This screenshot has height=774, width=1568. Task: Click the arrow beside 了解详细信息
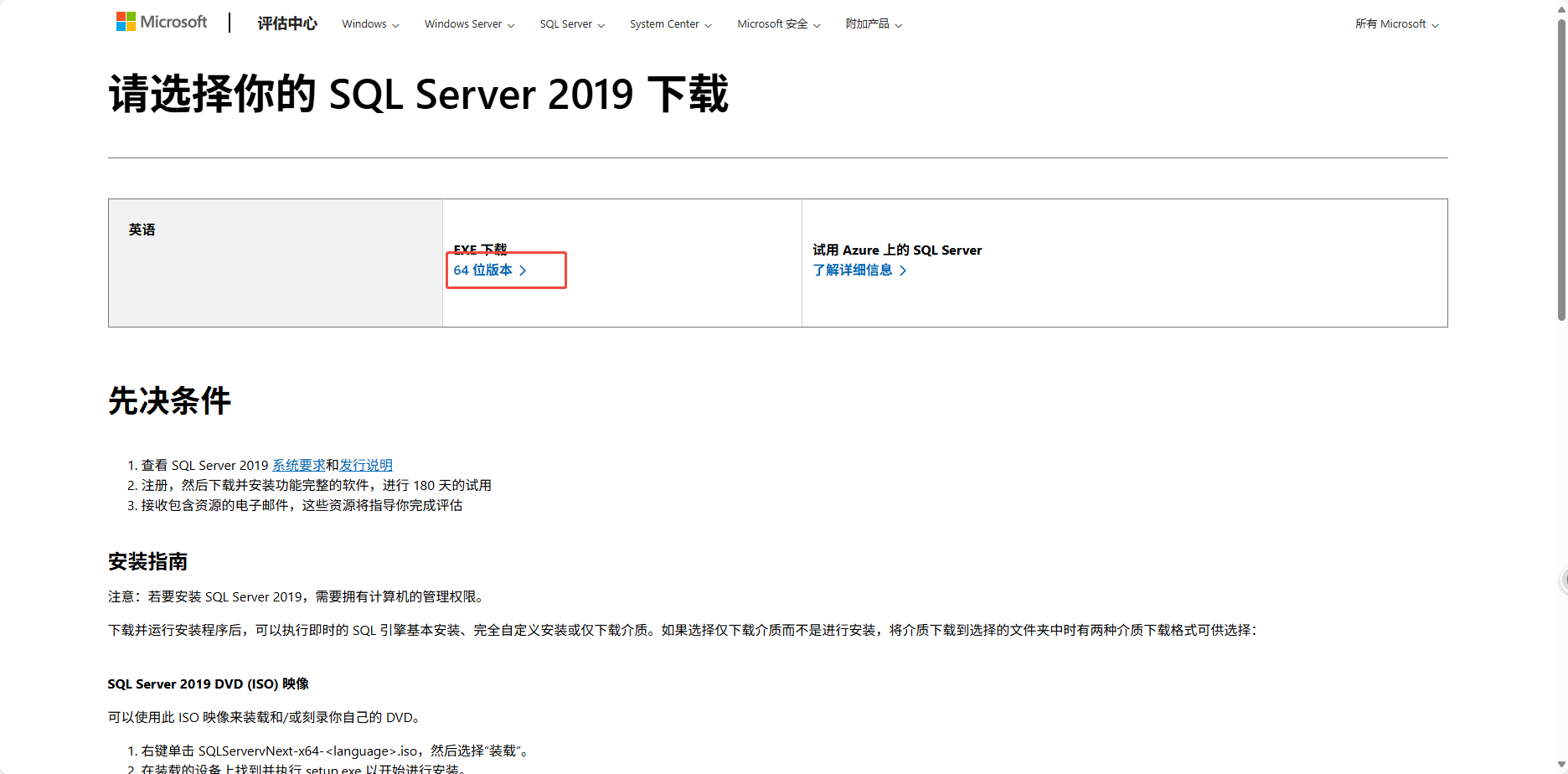tap(904, 270)
